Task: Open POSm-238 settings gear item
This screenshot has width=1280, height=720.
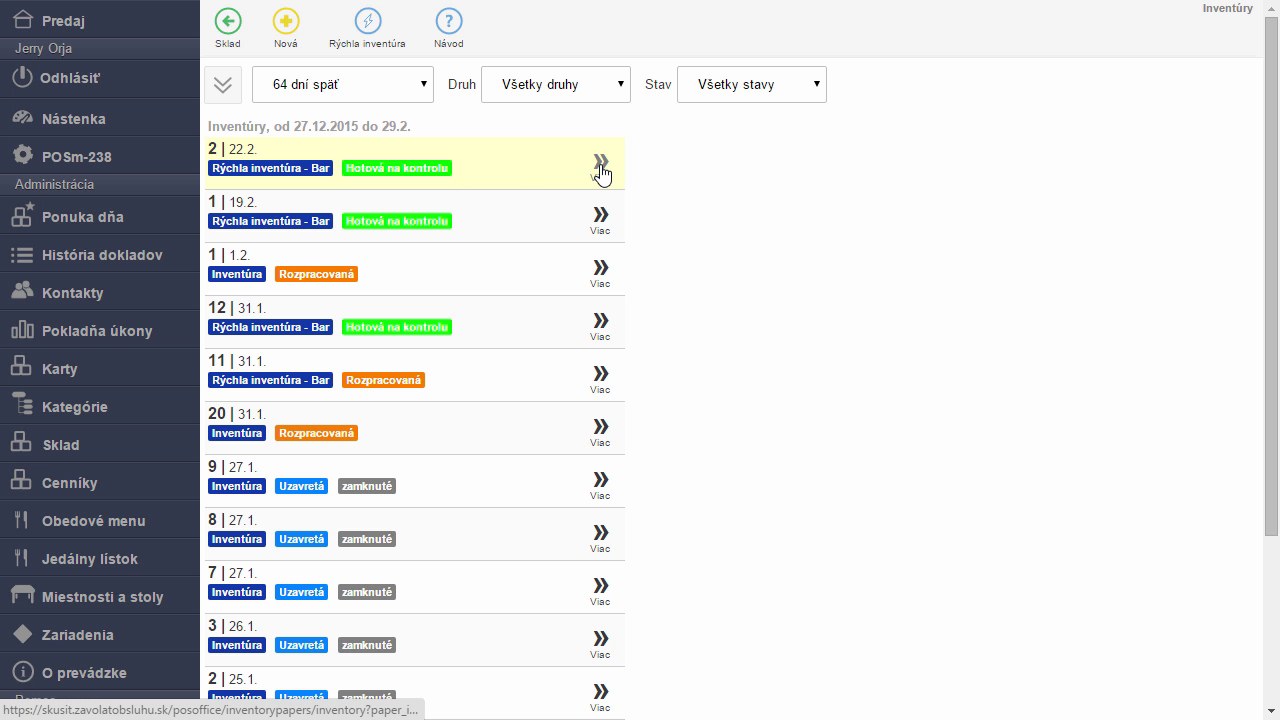Action: pyautogui.click(x=100, y=156)
